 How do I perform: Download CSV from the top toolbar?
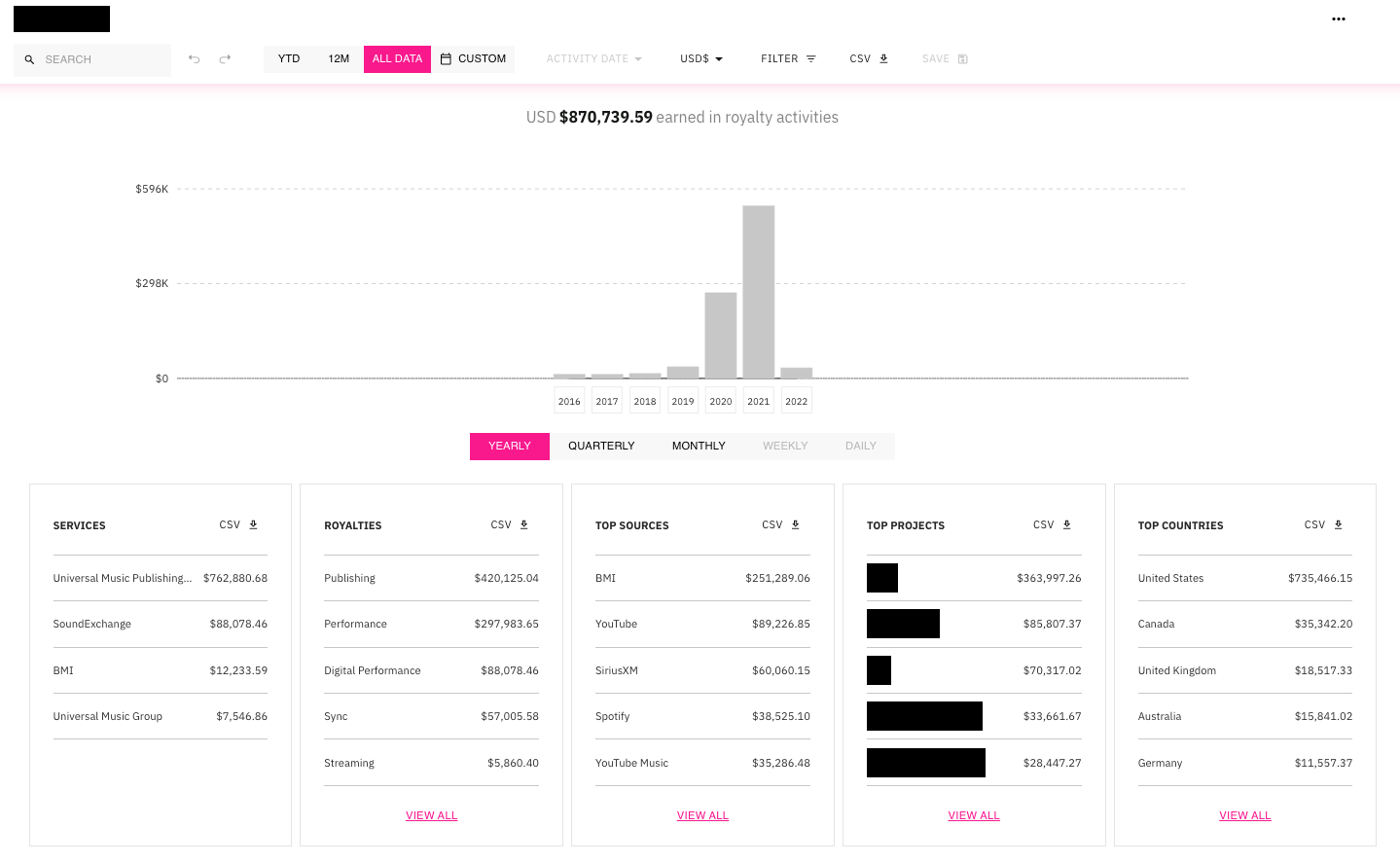coord(869,59)
